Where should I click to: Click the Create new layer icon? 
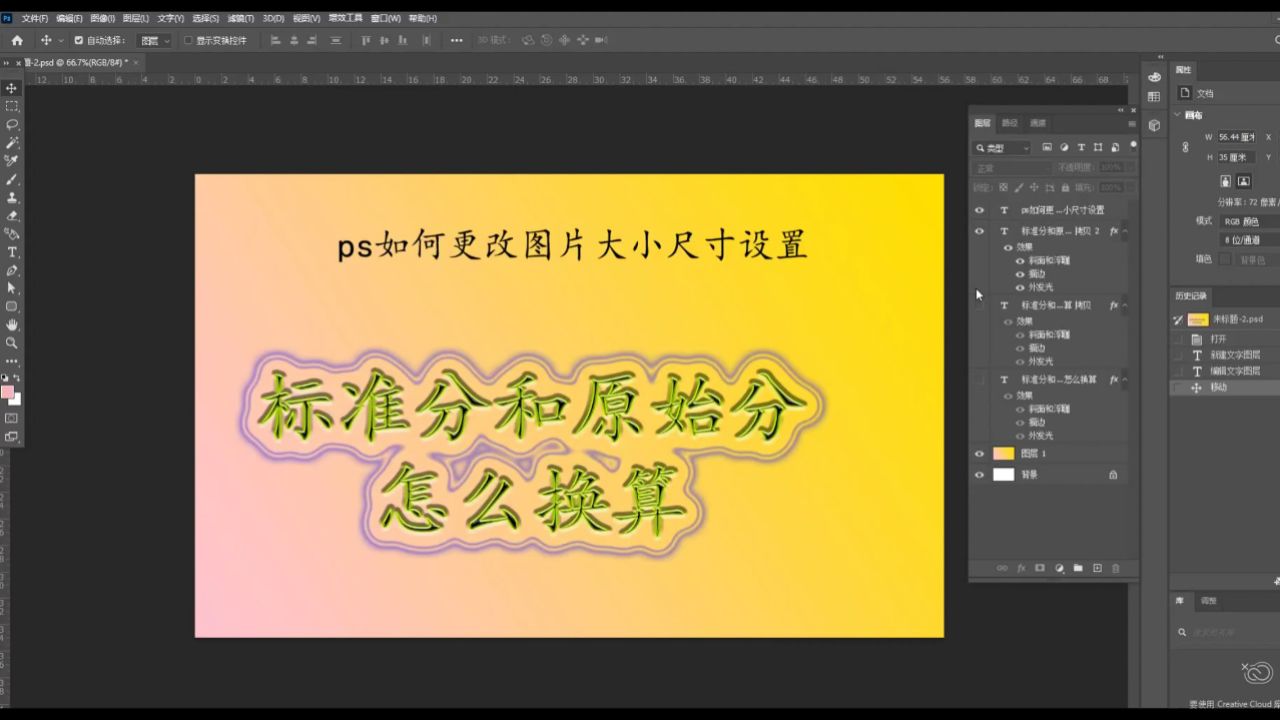pos(1097,567)
